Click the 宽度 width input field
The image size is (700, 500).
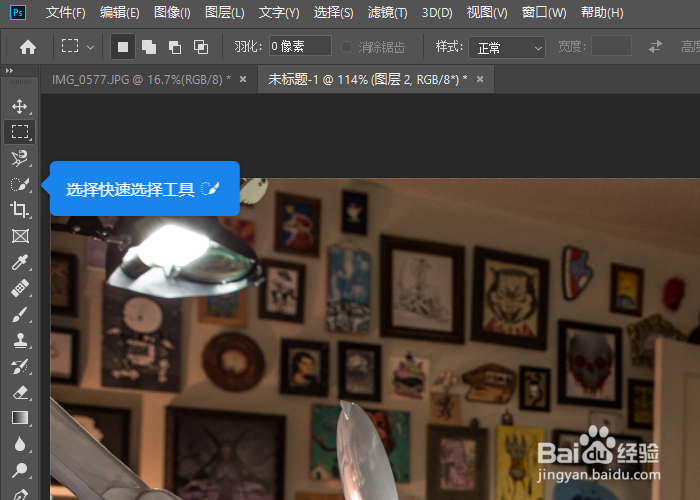[x=611, y=46]
